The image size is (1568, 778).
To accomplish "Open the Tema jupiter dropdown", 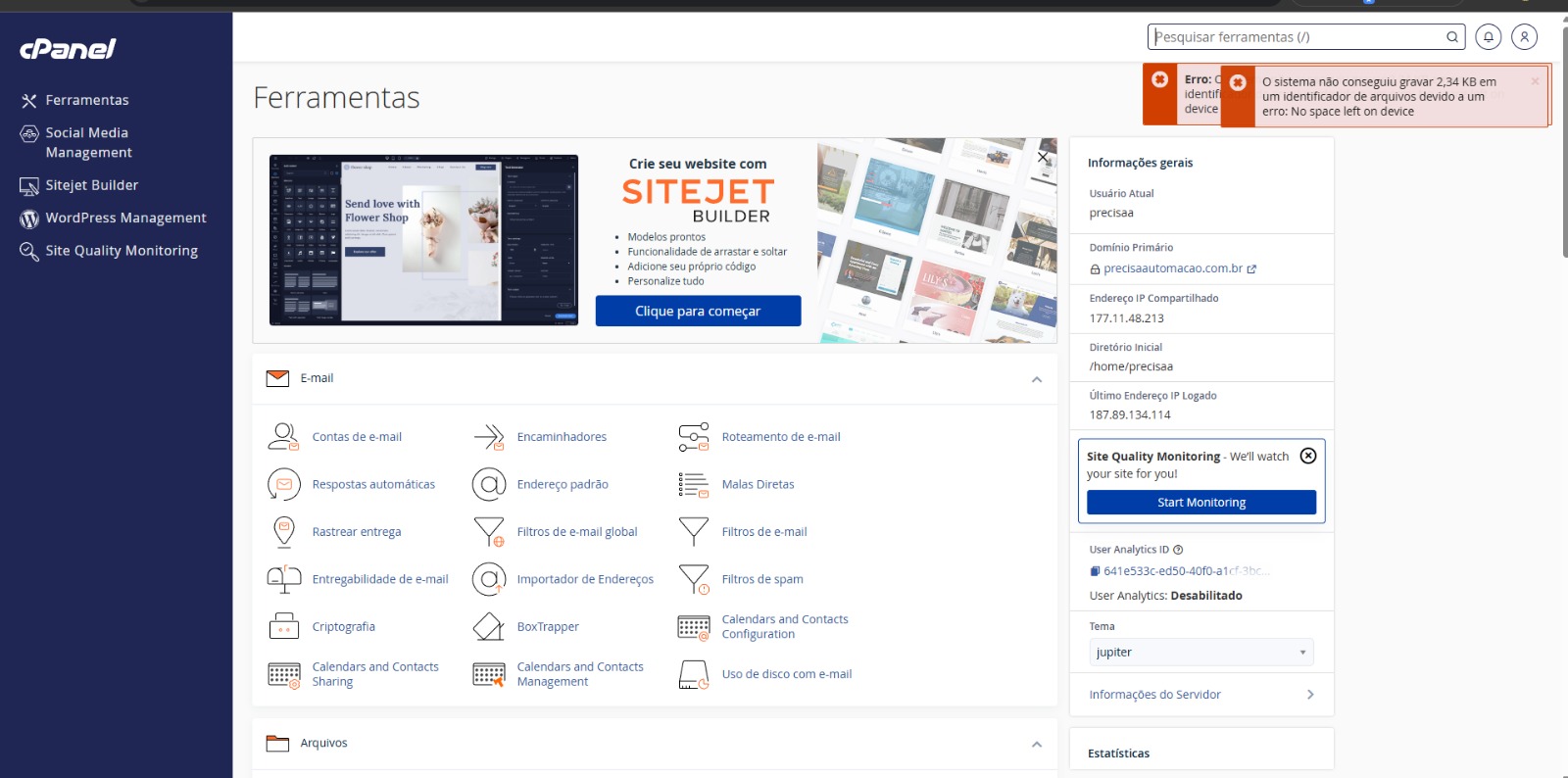I will (1200, 653).
